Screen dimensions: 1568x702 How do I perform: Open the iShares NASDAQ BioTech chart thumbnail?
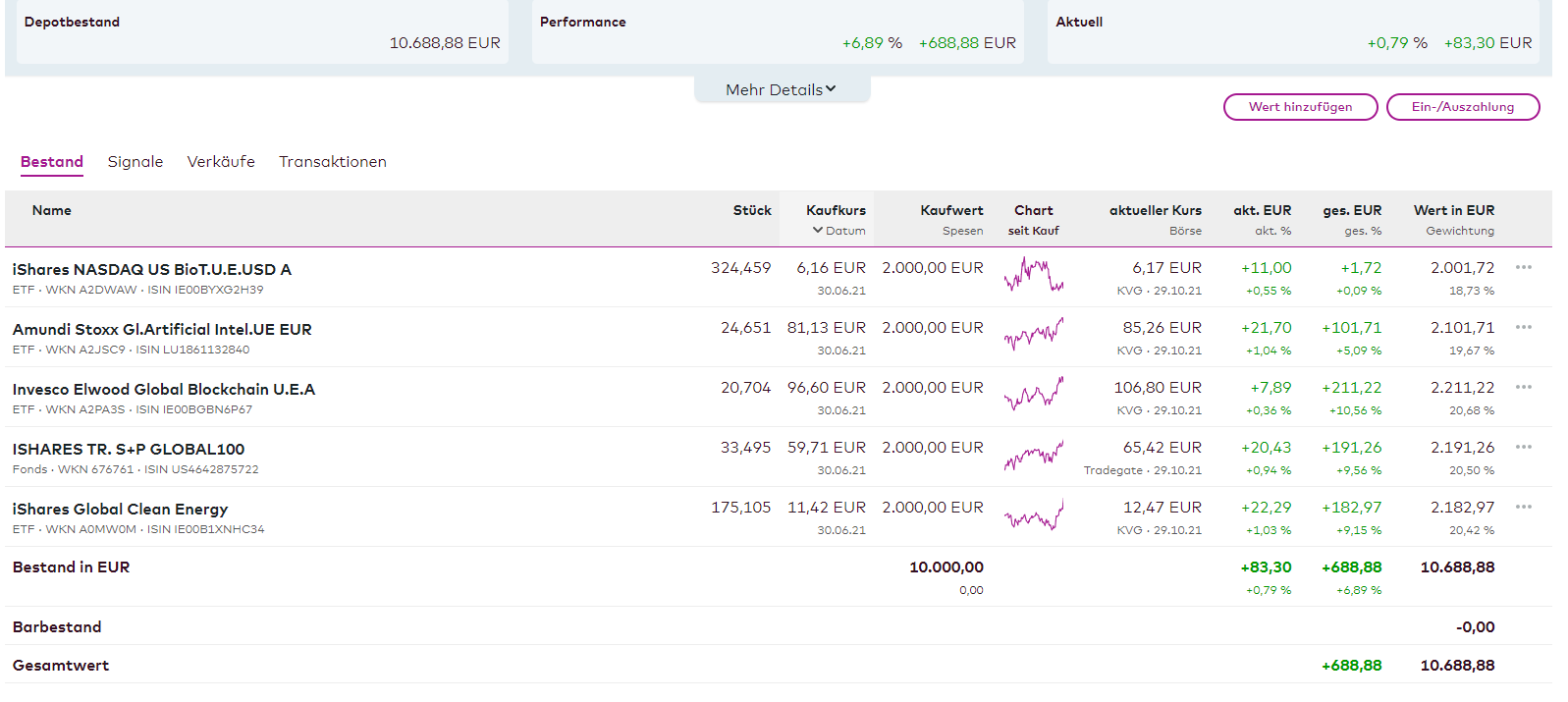1033,275
